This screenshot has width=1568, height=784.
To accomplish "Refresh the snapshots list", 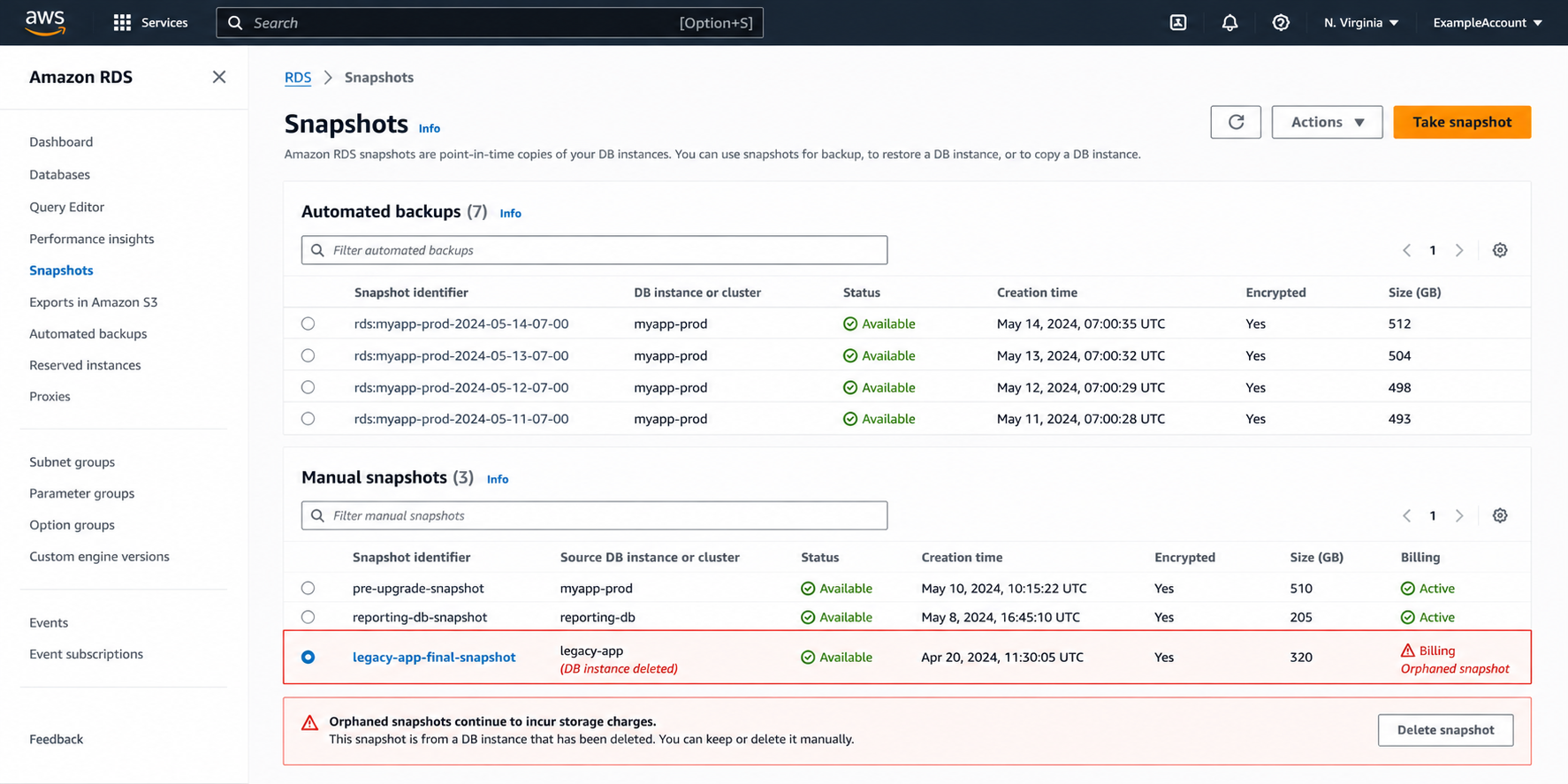I will click(1236, 122).
